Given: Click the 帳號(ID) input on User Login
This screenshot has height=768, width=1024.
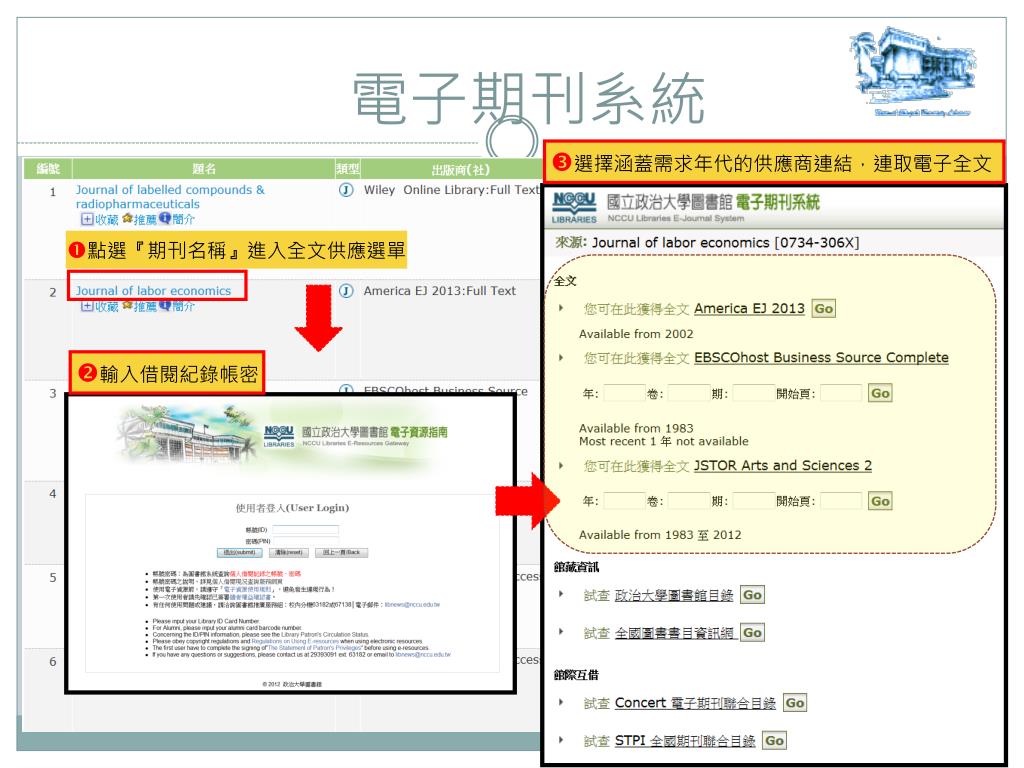Looking at the screenshot, I should [x=305, y=530].
